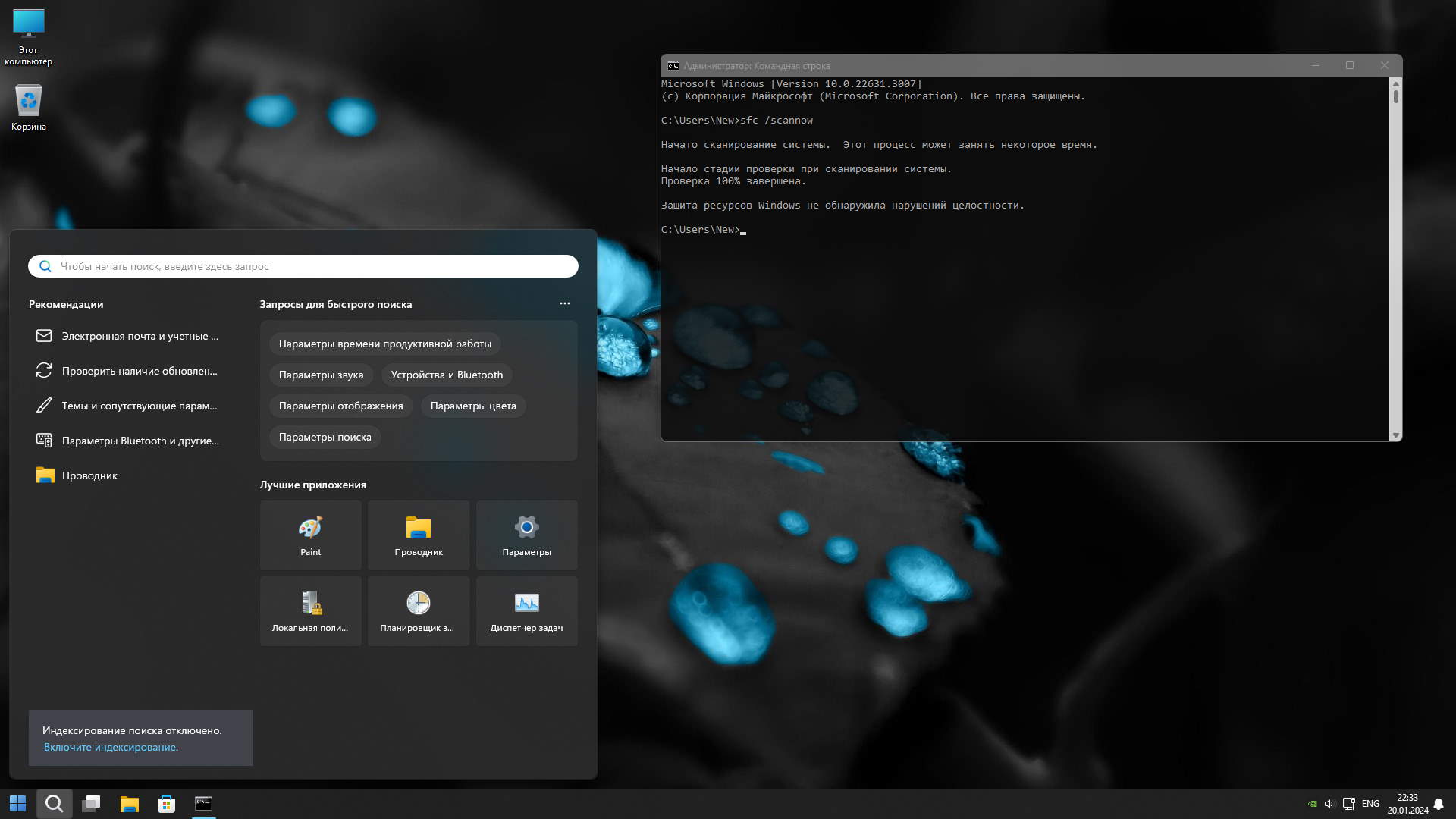Switch ENG input language indicator

coord(1370,804)
